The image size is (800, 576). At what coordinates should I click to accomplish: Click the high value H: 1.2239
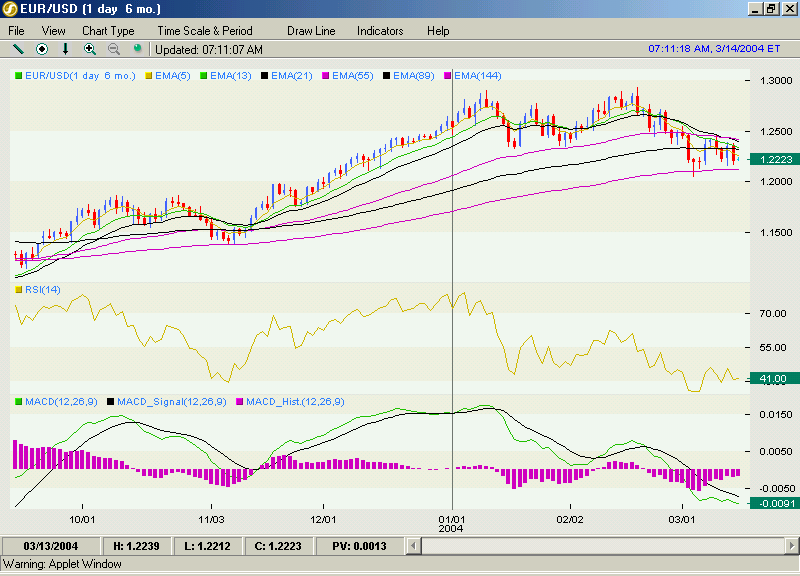point(136,546)
